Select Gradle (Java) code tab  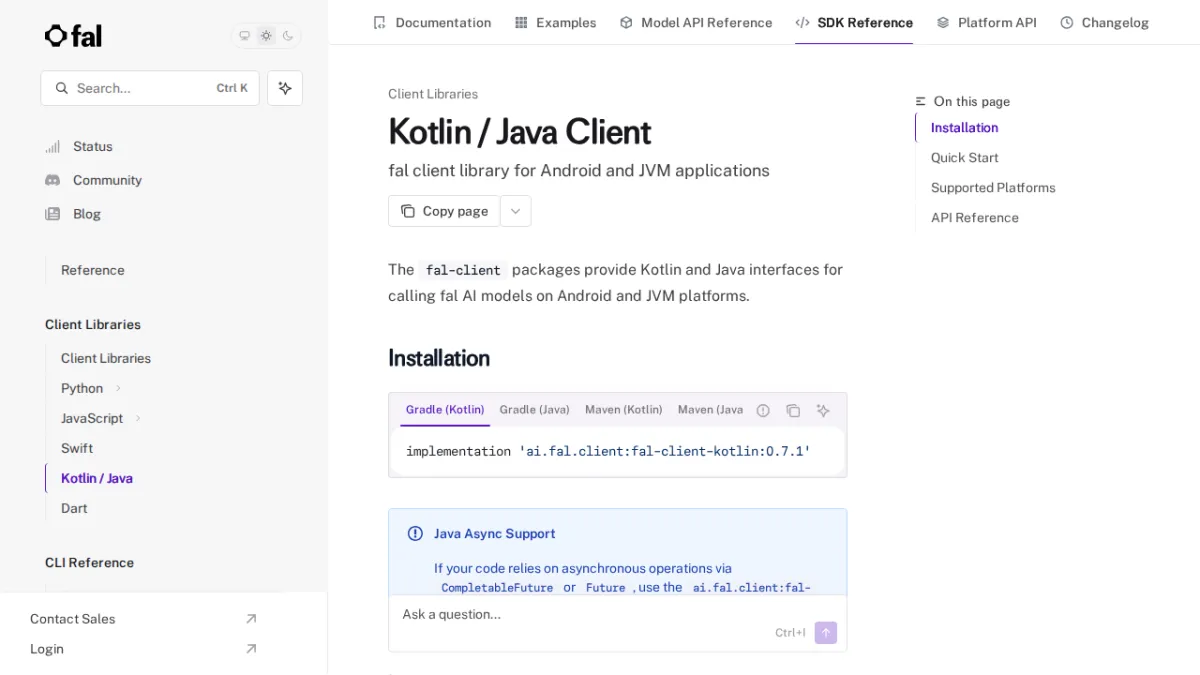click(x=534, y=410)
